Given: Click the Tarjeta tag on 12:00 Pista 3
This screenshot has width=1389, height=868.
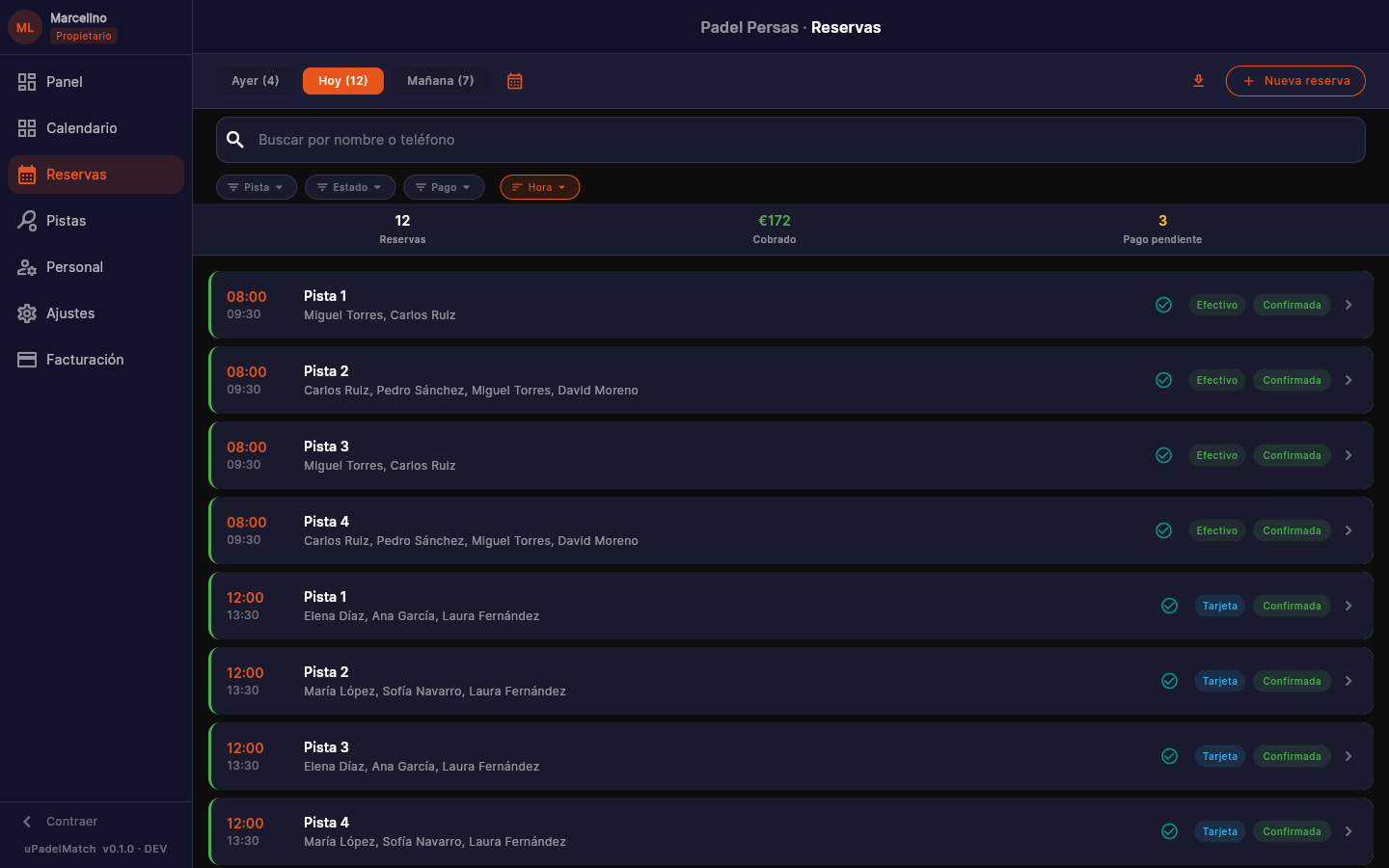Looking at the screenshot, I should pyautogui.click(x=1219, y=756).
